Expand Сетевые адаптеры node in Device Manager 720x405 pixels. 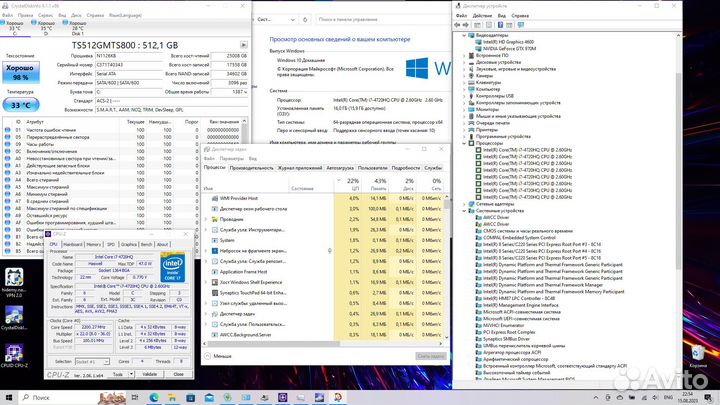click(x=464, y=204)
